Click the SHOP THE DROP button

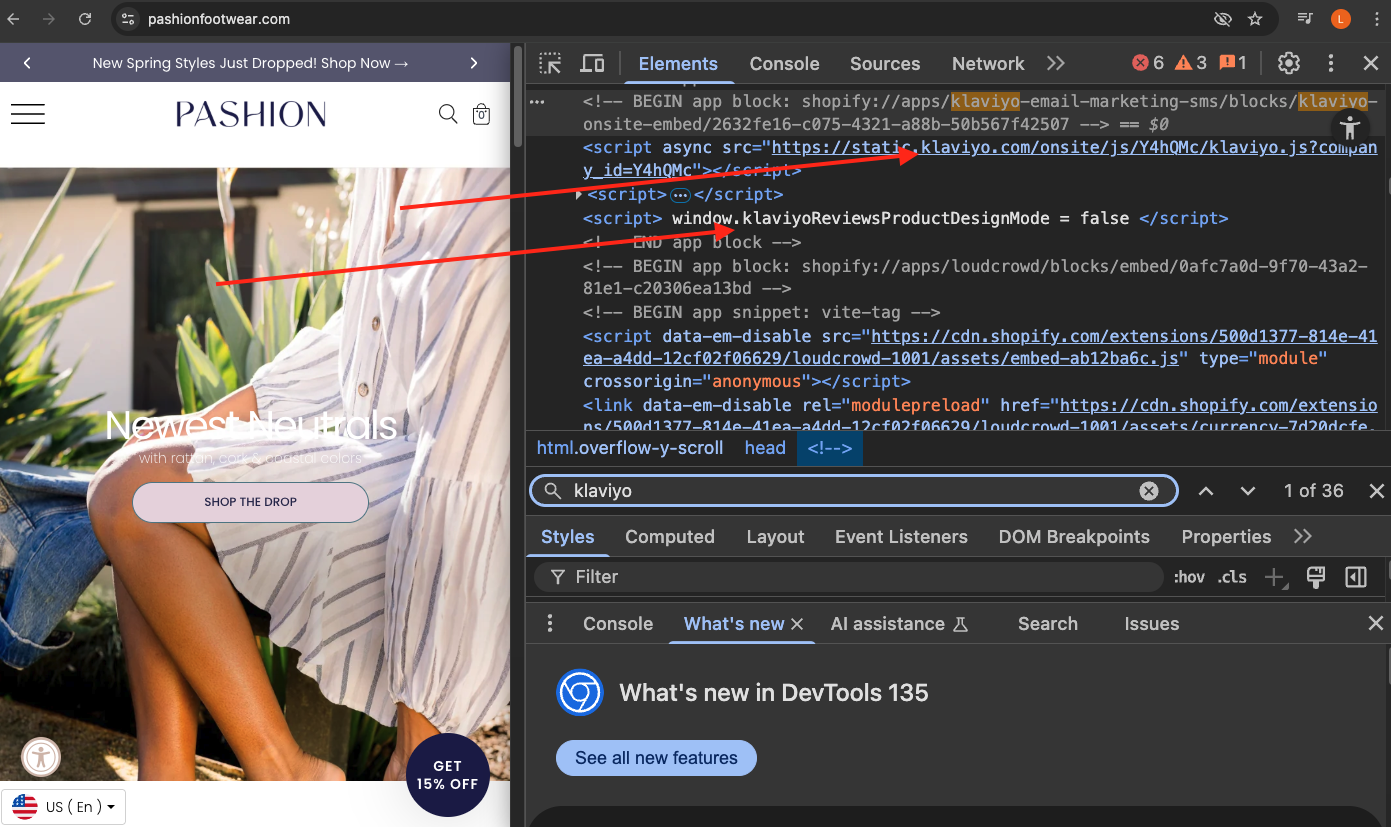point(250,502)
